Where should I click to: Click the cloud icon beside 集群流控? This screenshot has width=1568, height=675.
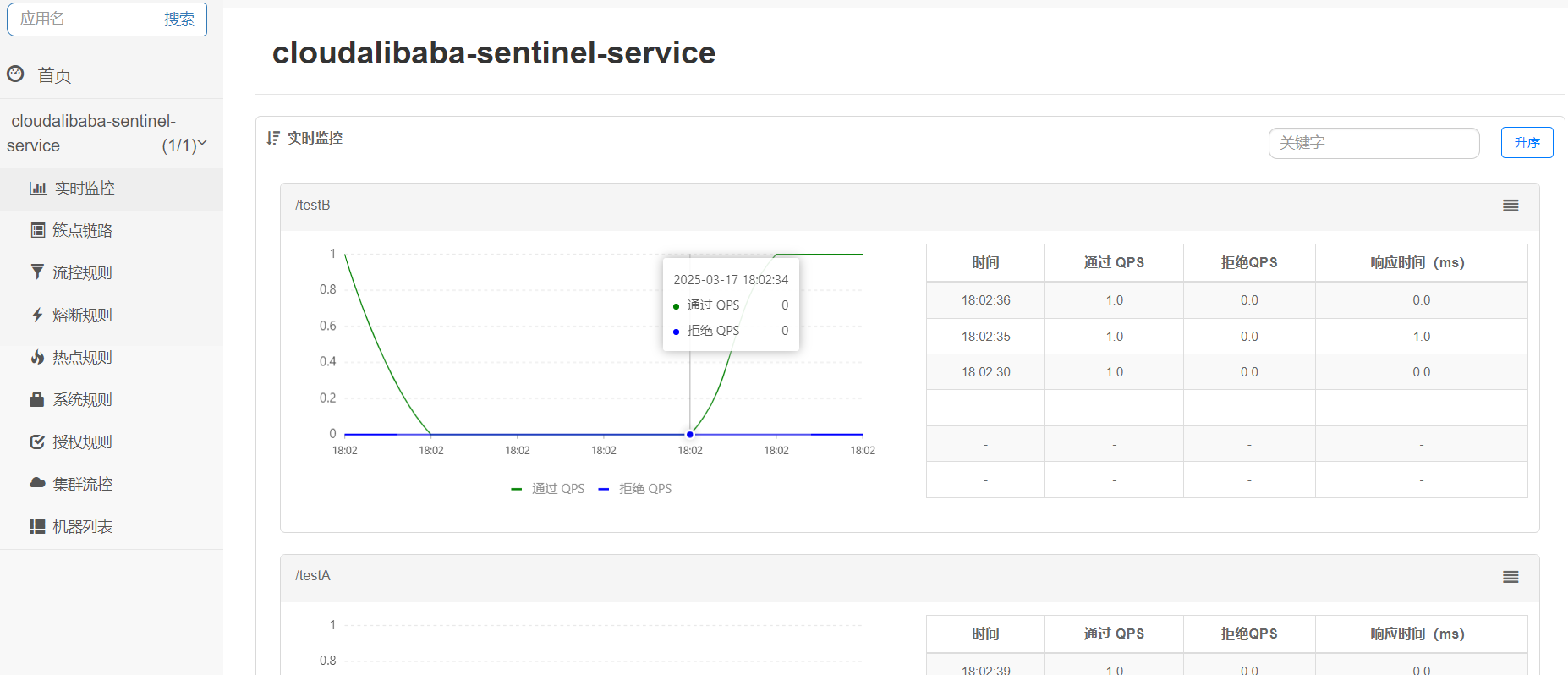(37, 483)
